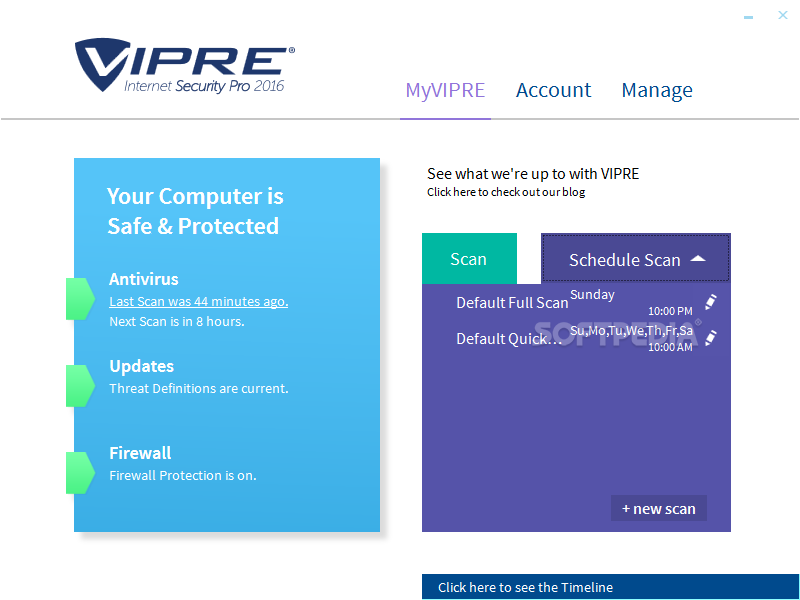Open the Account tab
The image size is (800, 600).
pyautogui.click(x=553, y=90)
